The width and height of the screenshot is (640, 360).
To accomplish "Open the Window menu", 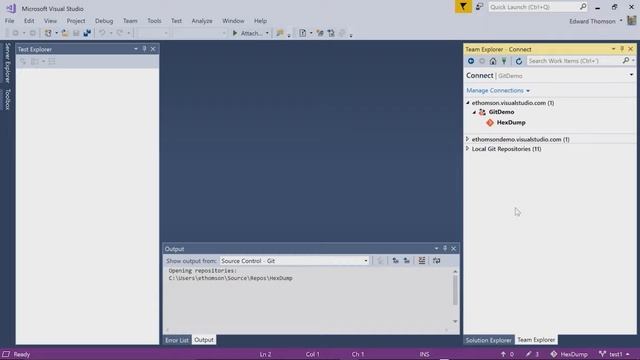I will point(233,21).
